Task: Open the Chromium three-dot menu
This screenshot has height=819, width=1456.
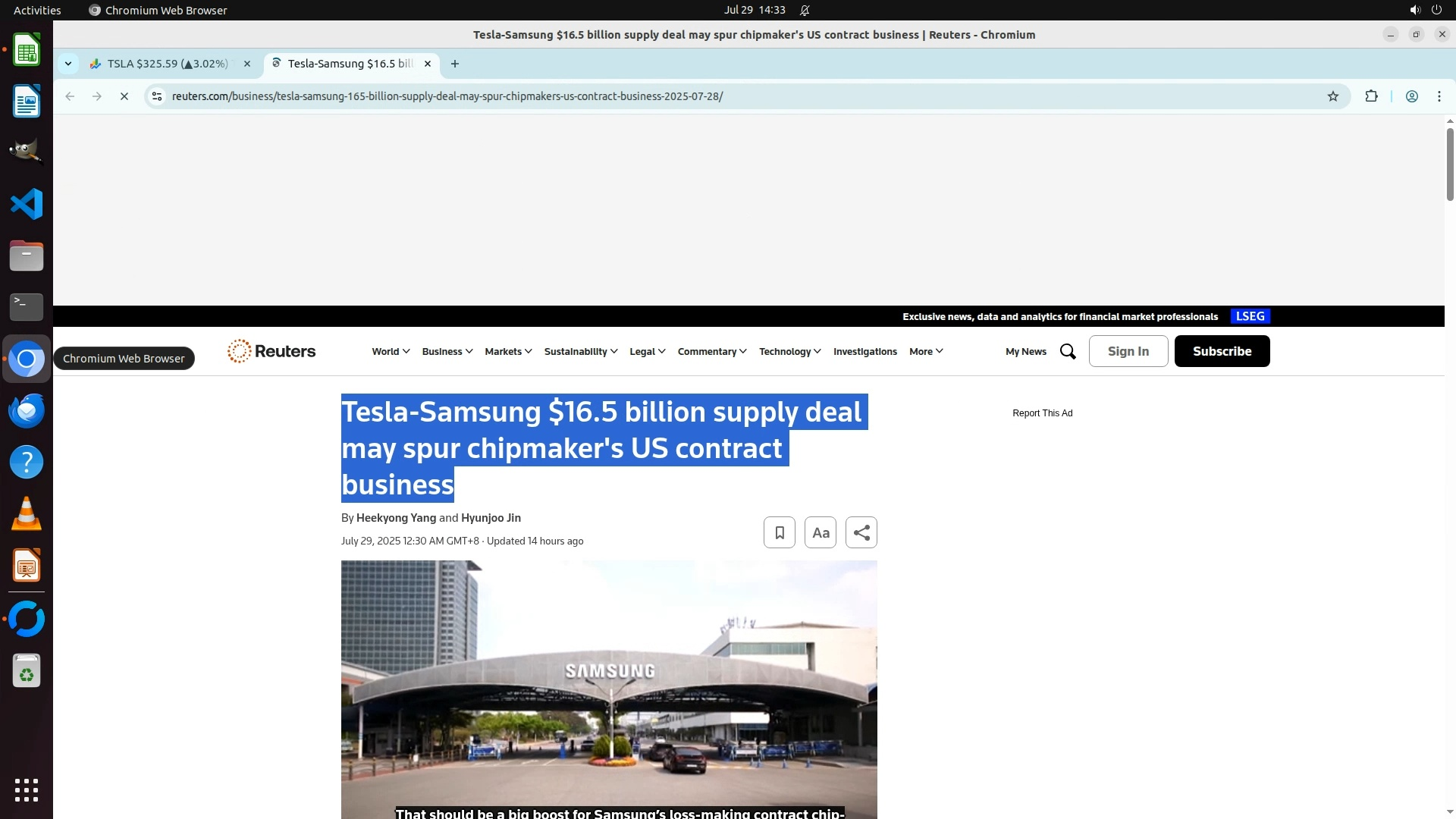Action: click(1439, 96)
